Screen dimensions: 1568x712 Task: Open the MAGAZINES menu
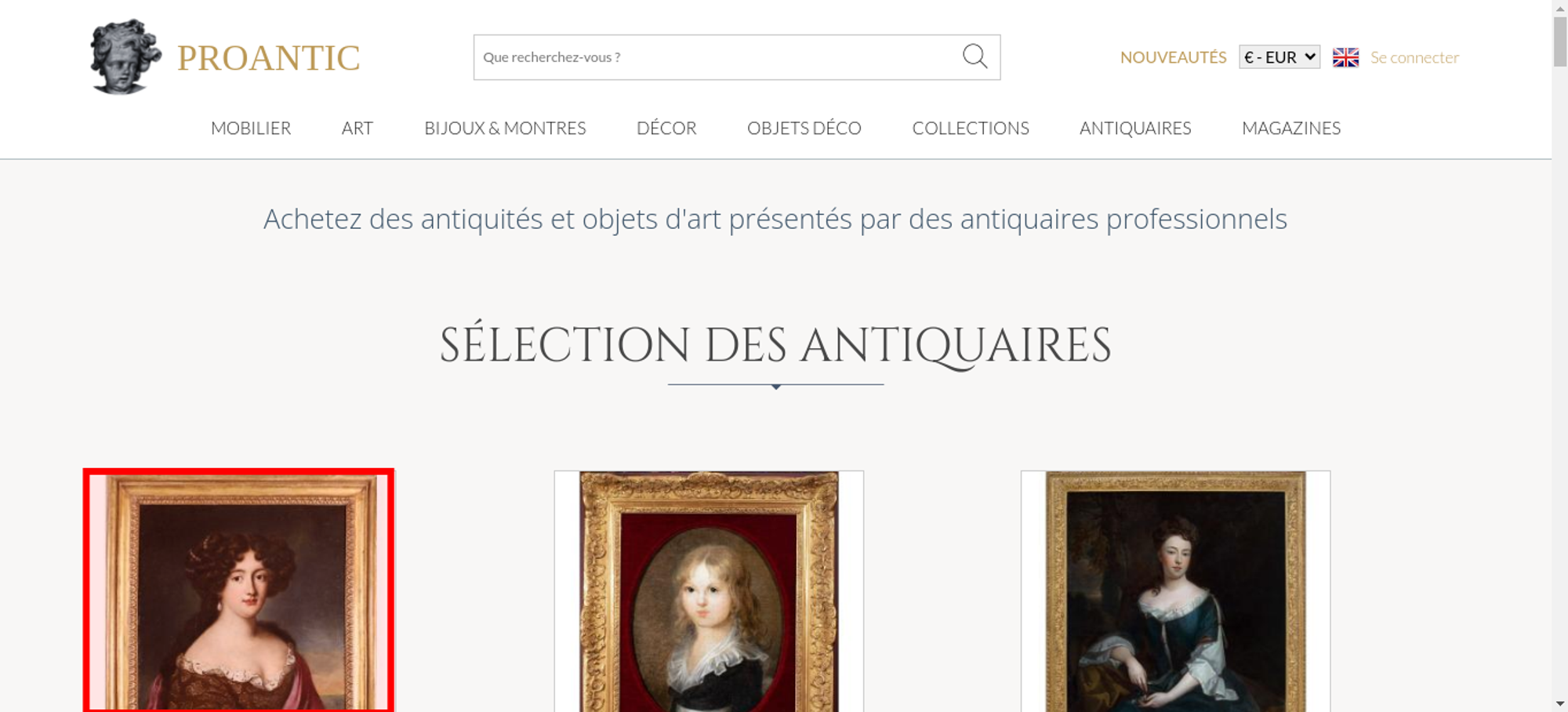[x=1291, y=128]
